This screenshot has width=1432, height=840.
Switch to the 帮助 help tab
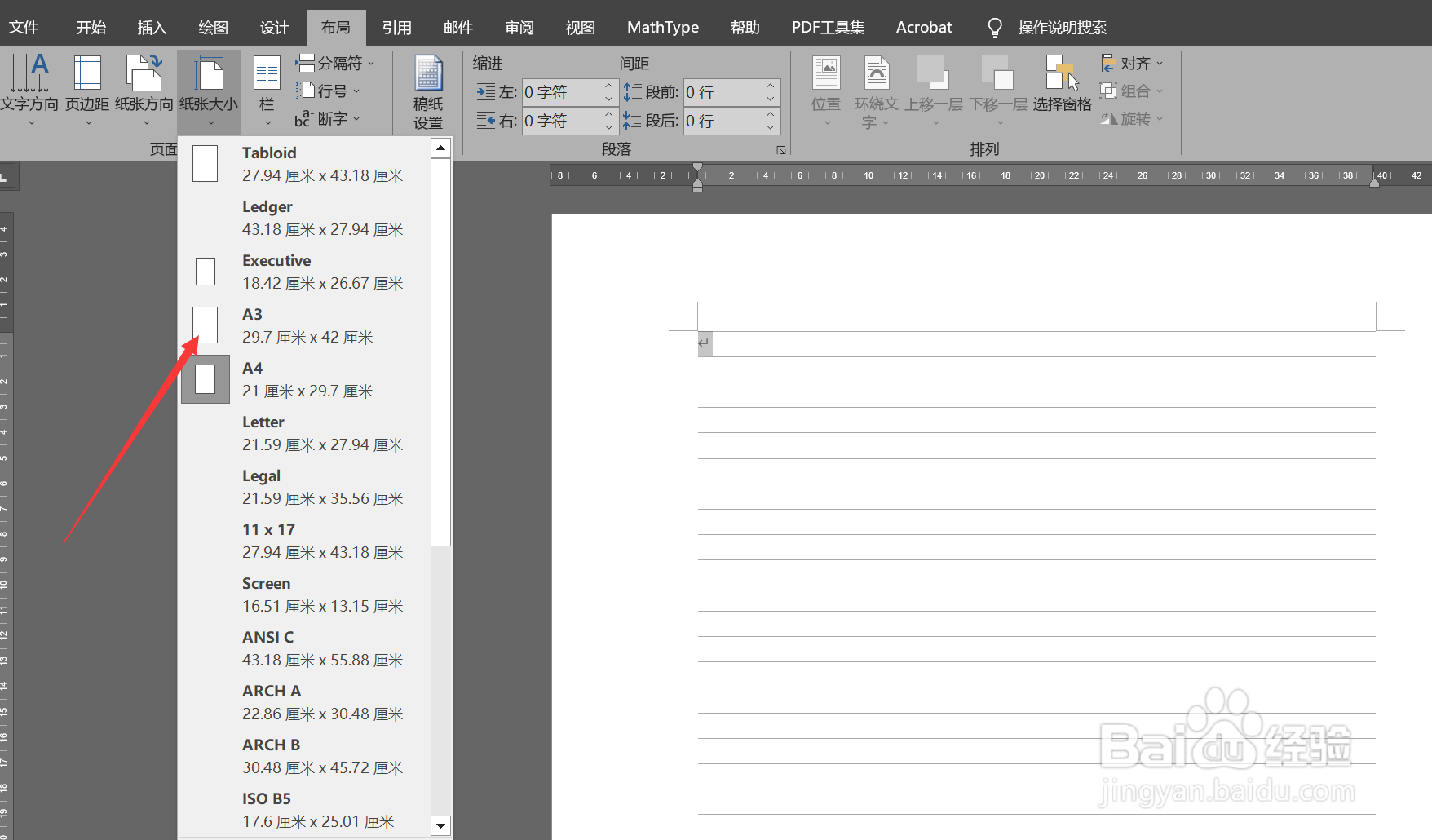745,28
